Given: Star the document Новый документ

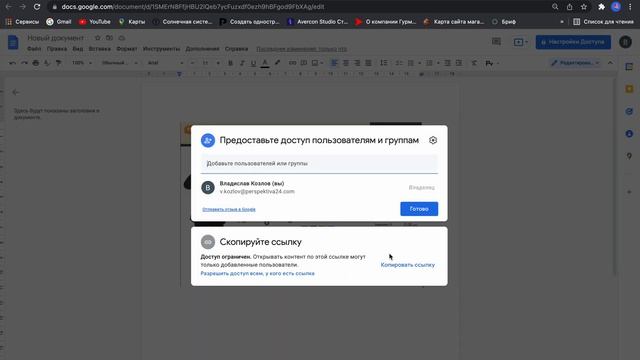Looking at the screenshot, I should [x=97, y=38].
